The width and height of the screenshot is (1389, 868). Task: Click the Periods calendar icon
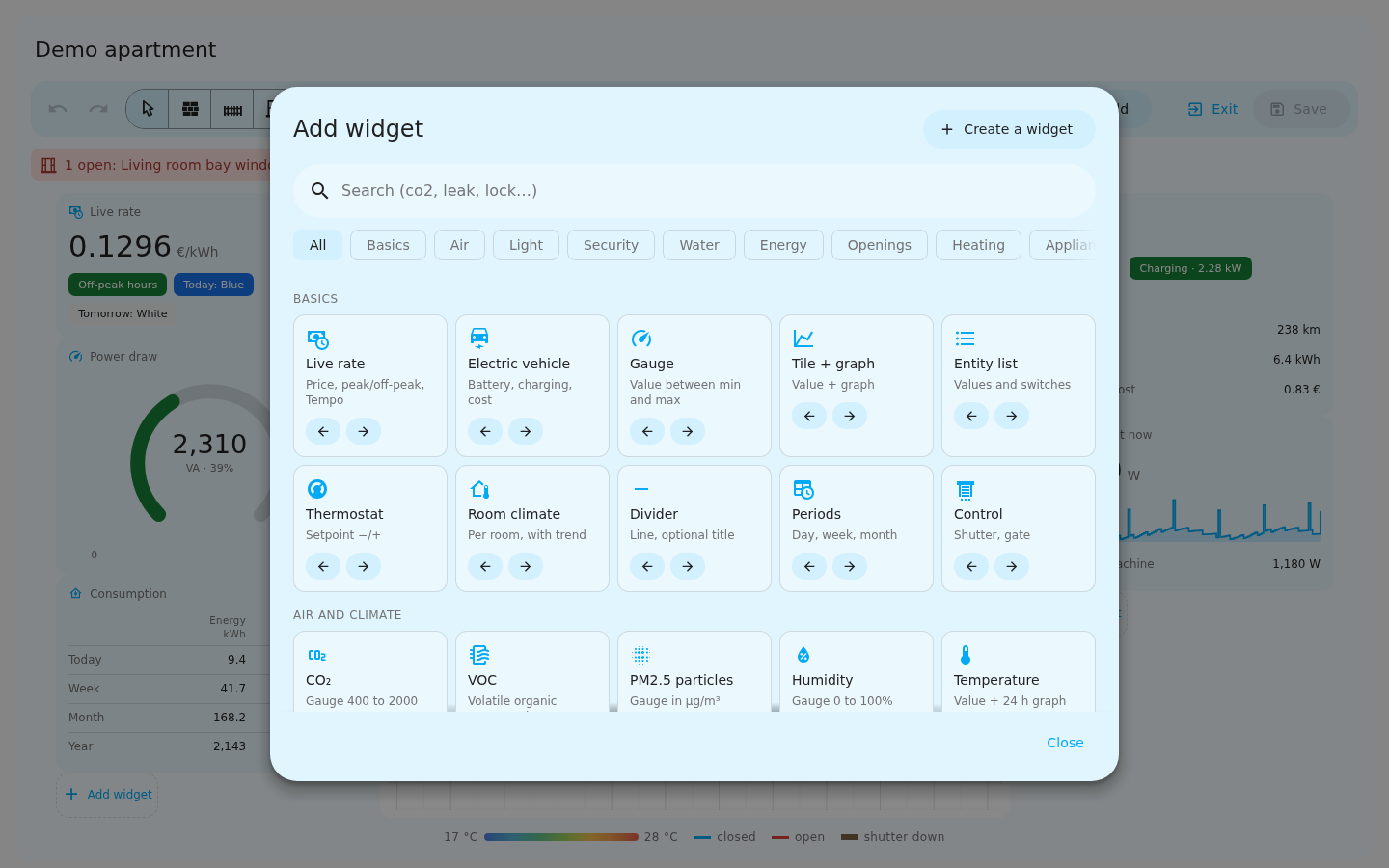tap(803, 489)
